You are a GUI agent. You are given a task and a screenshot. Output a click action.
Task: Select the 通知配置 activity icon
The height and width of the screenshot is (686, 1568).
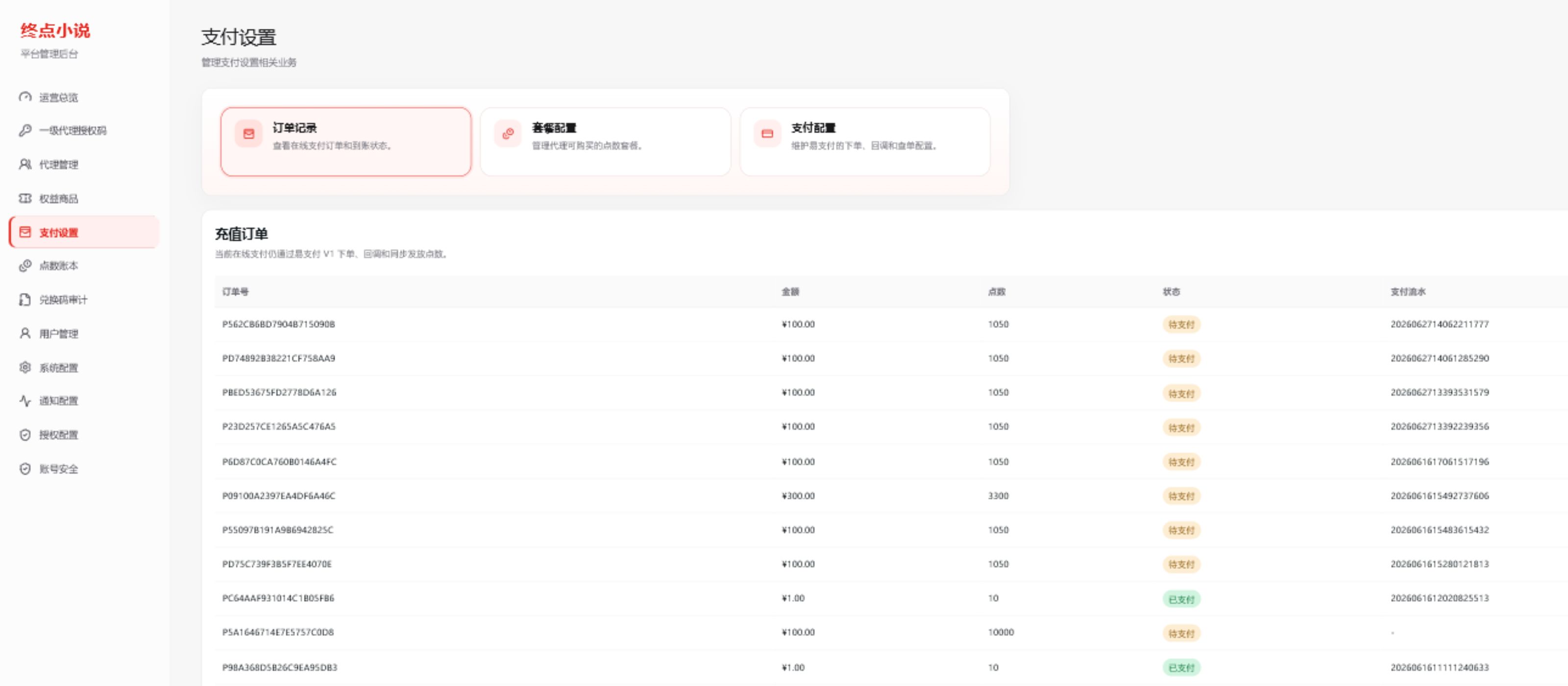(x=25, y=400)
